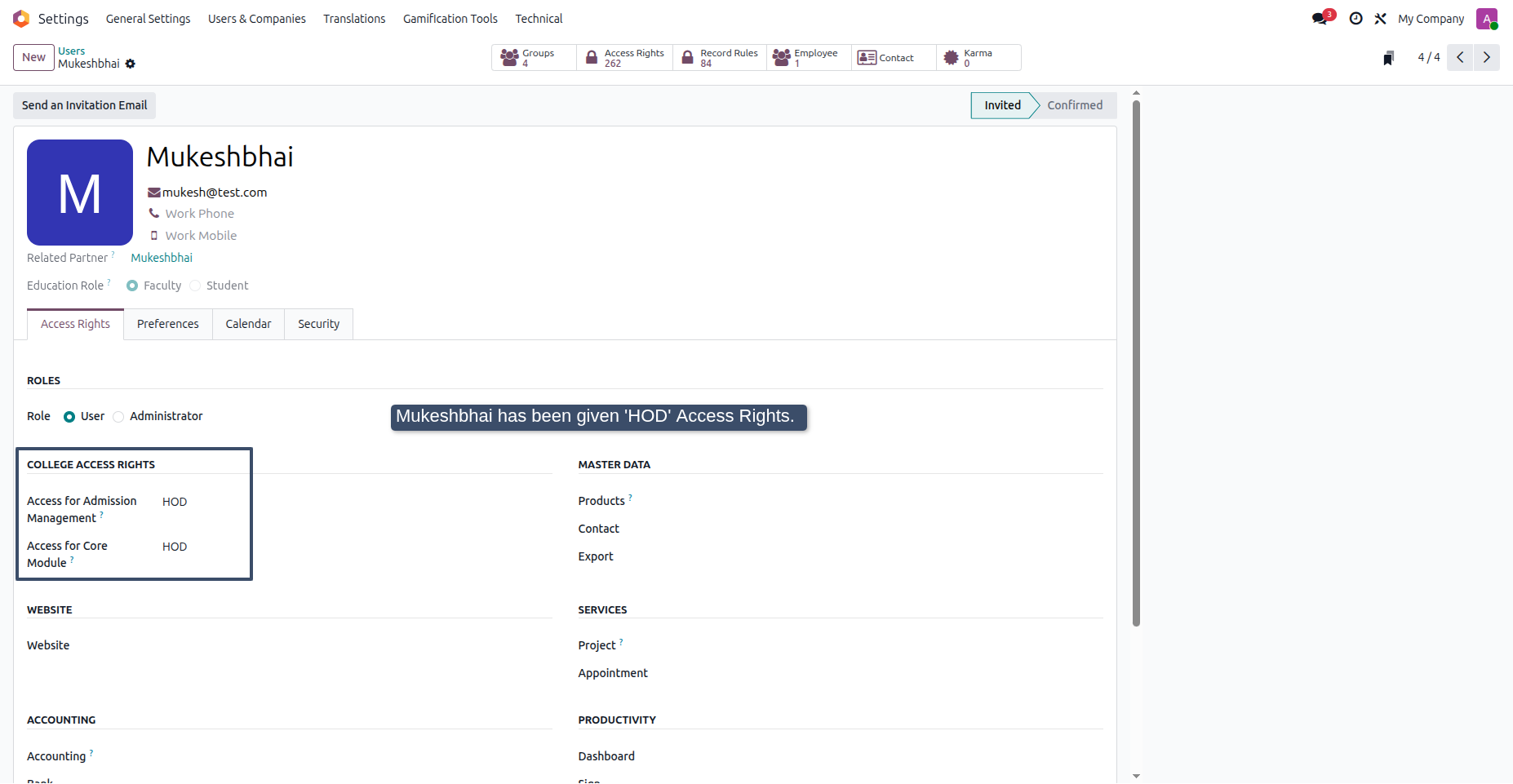
Task: Open the debug tools icon
Action: click(x=1380, y=19)
